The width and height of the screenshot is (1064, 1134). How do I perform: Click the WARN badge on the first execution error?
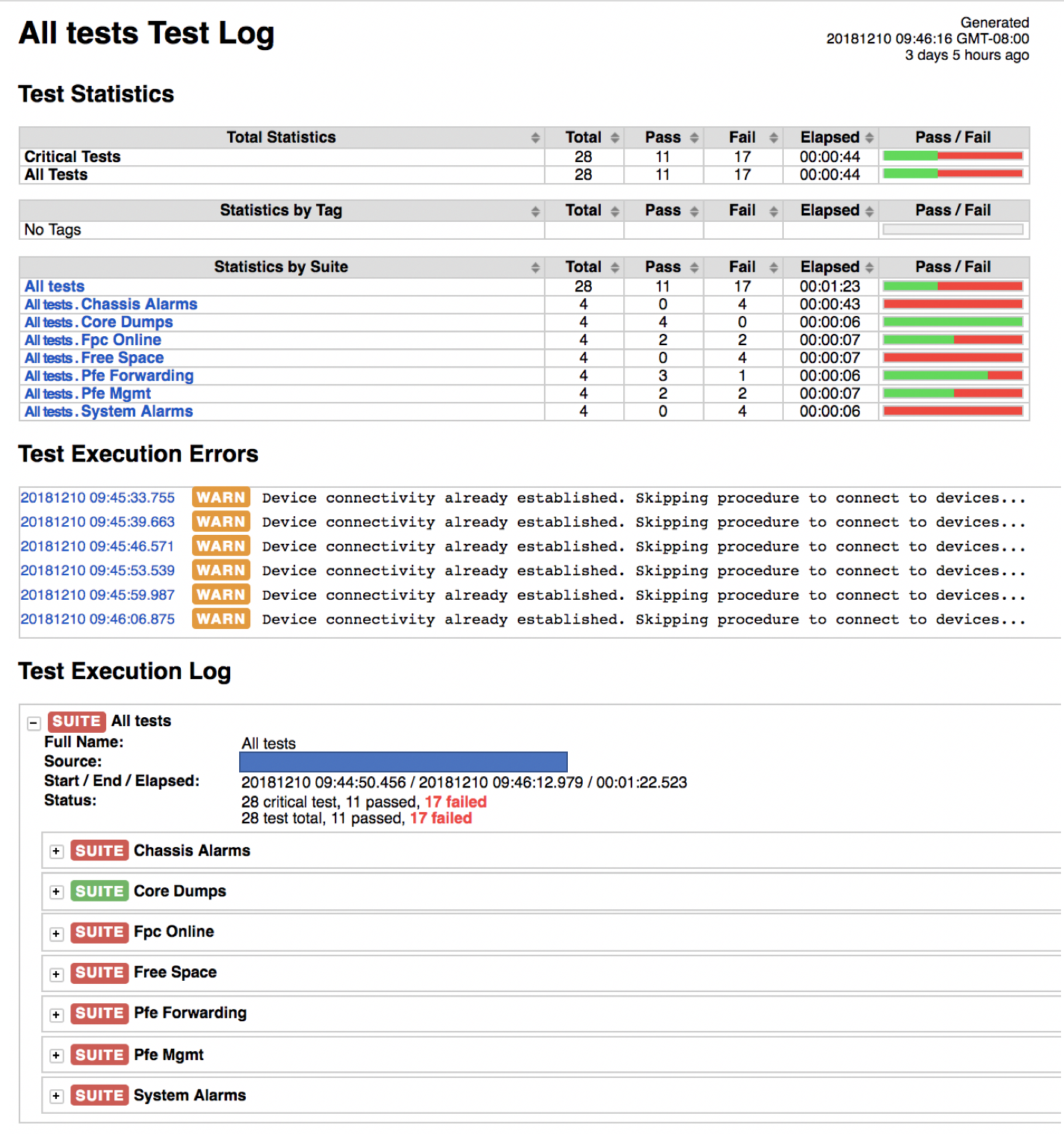[x=220, y=497]
